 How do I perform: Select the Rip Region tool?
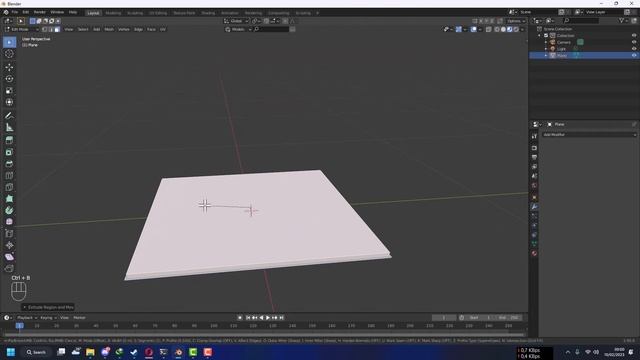tap(9, 269)
